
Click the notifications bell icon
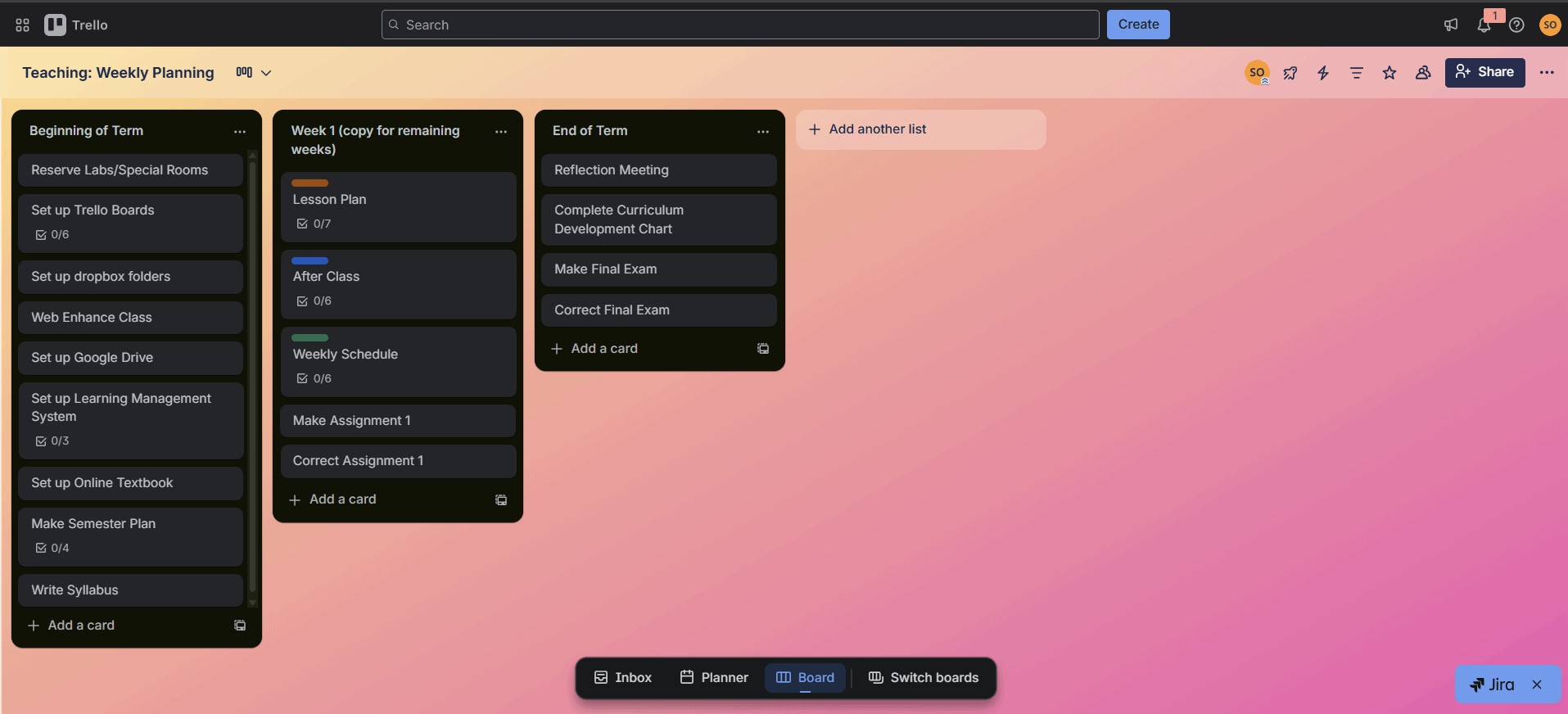tap(1484, 25)
